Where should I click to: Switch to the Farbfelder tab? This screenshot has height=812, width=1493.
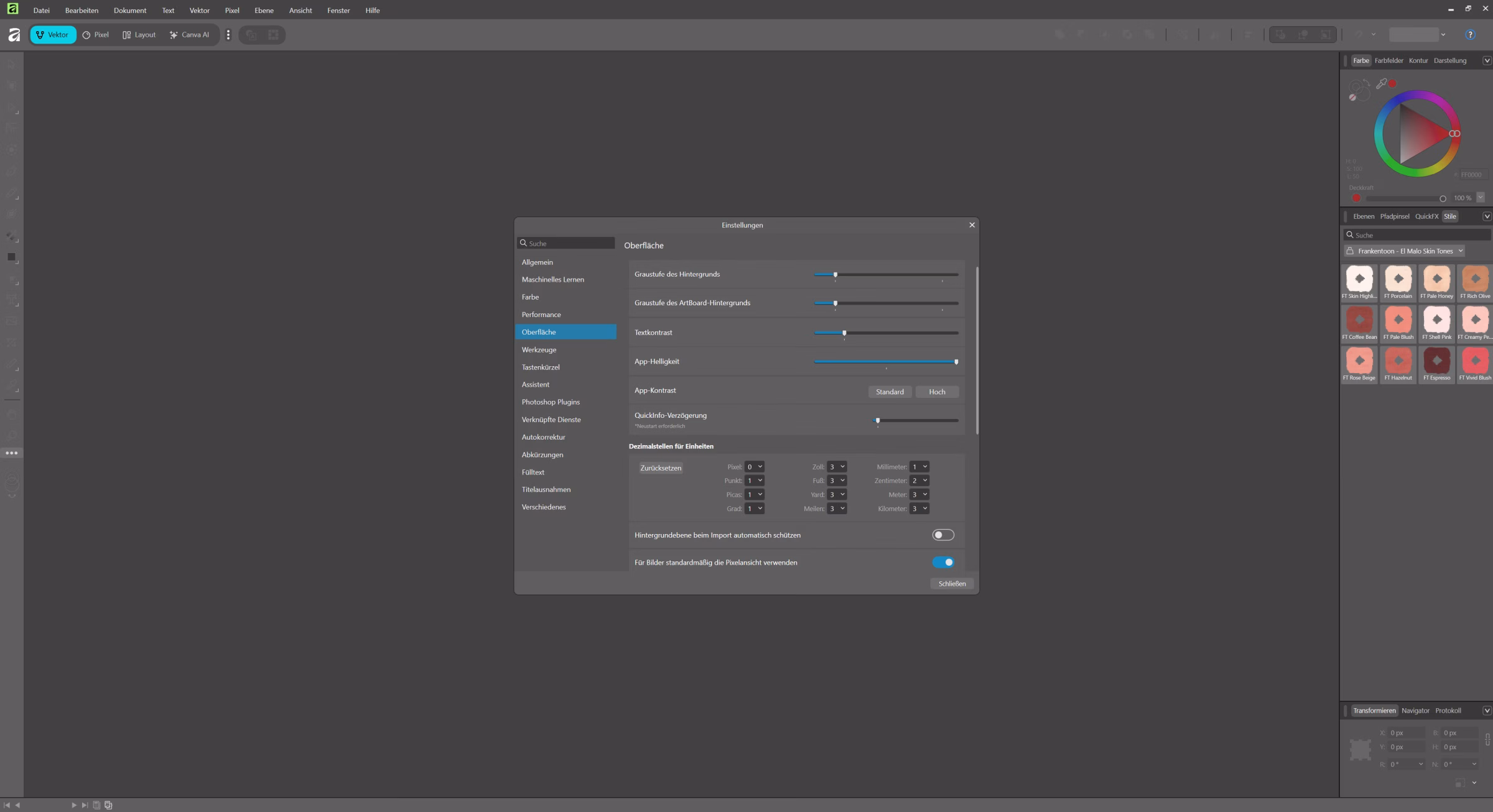1388,60
